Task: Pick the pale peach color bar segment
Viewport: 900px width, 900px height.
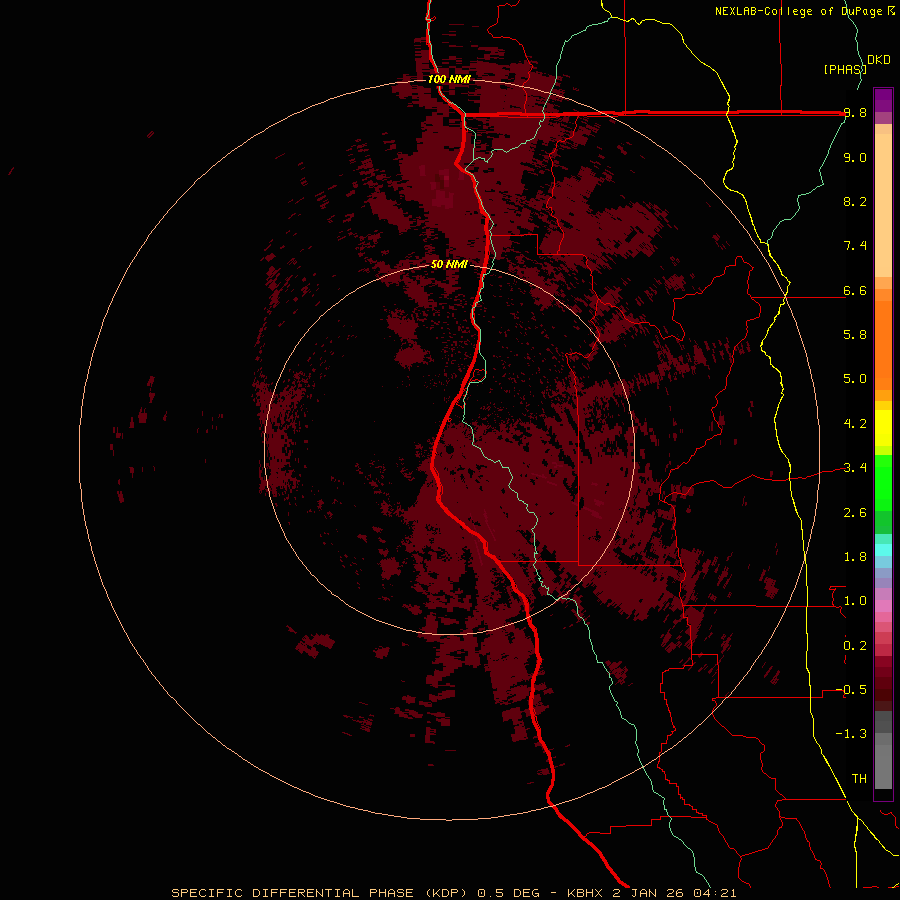Action: click(883, 205)
